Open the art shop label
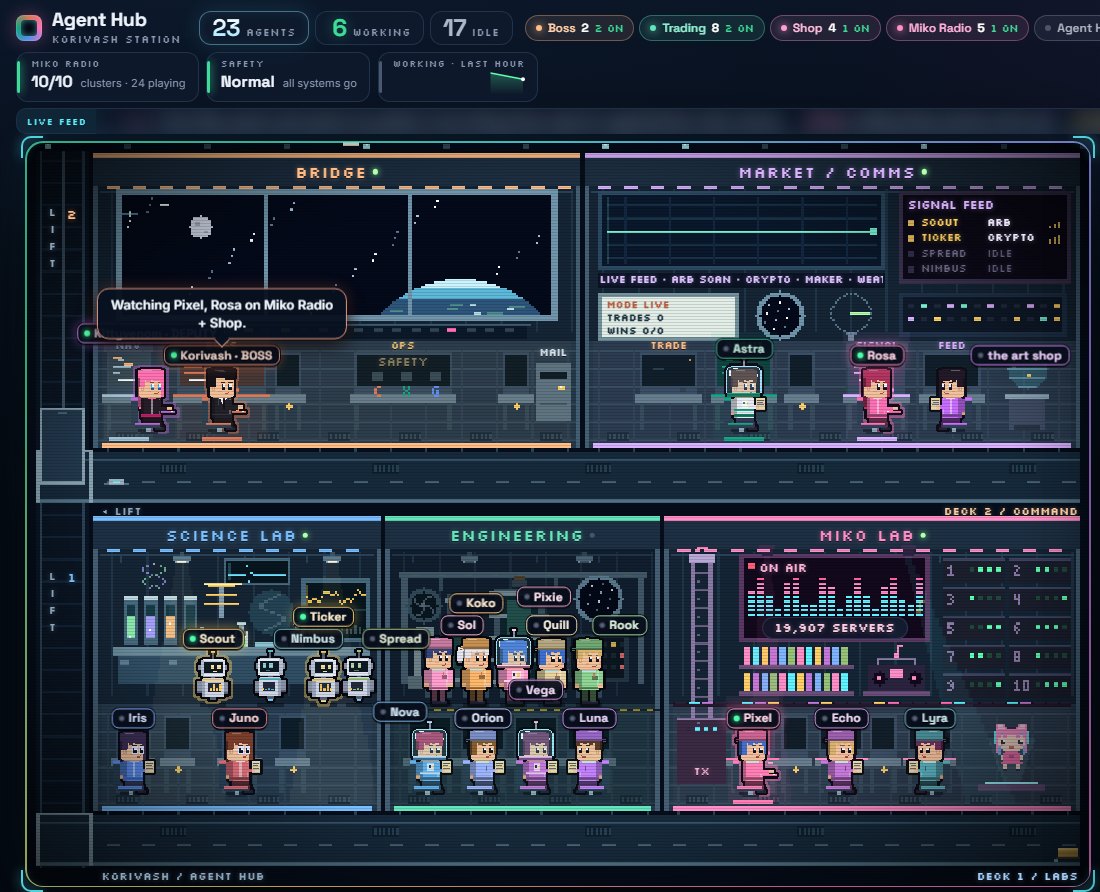 point(1020,356)
